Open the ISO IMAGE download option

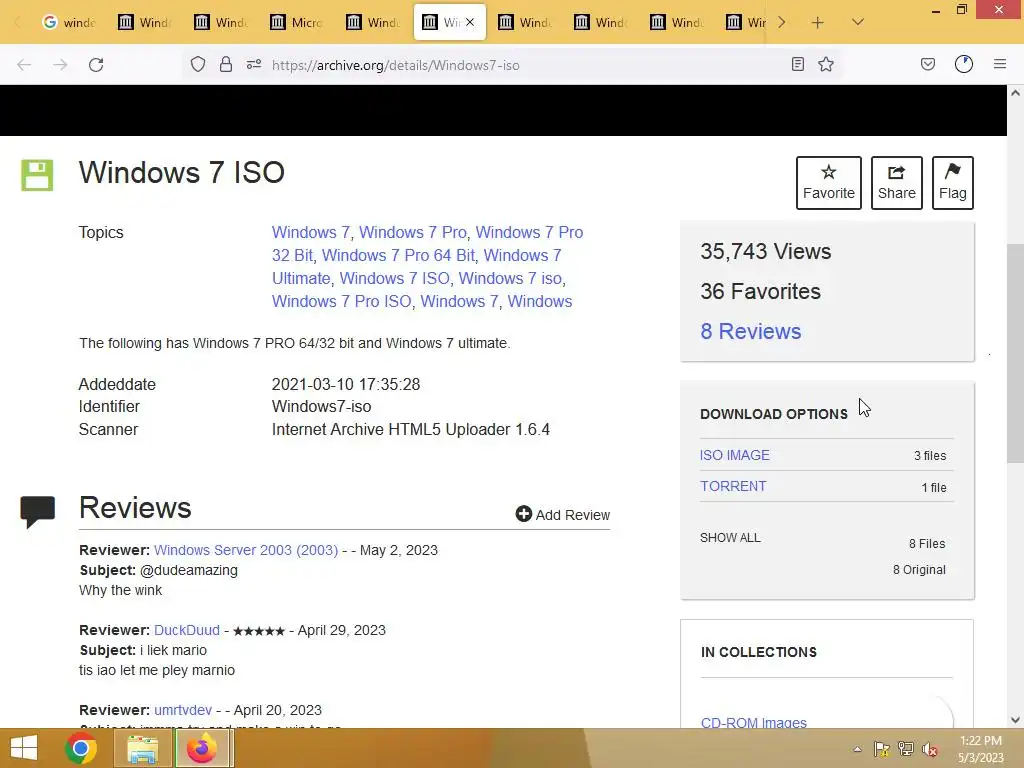click(735, 455)
